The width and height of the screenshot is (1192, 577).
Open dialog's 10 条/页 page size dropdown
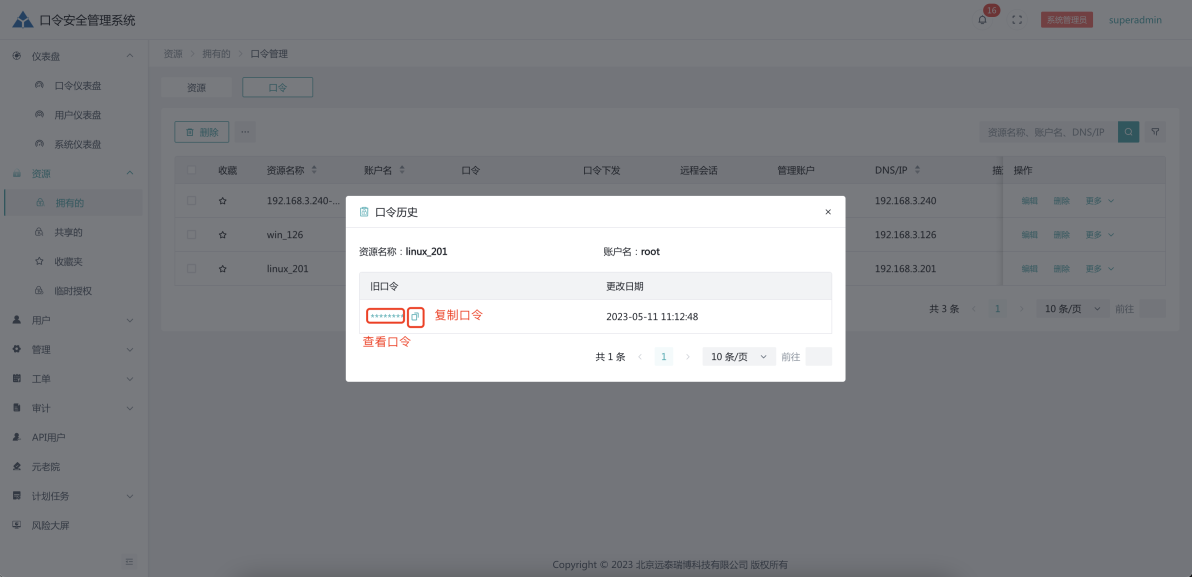coord(738,357)
